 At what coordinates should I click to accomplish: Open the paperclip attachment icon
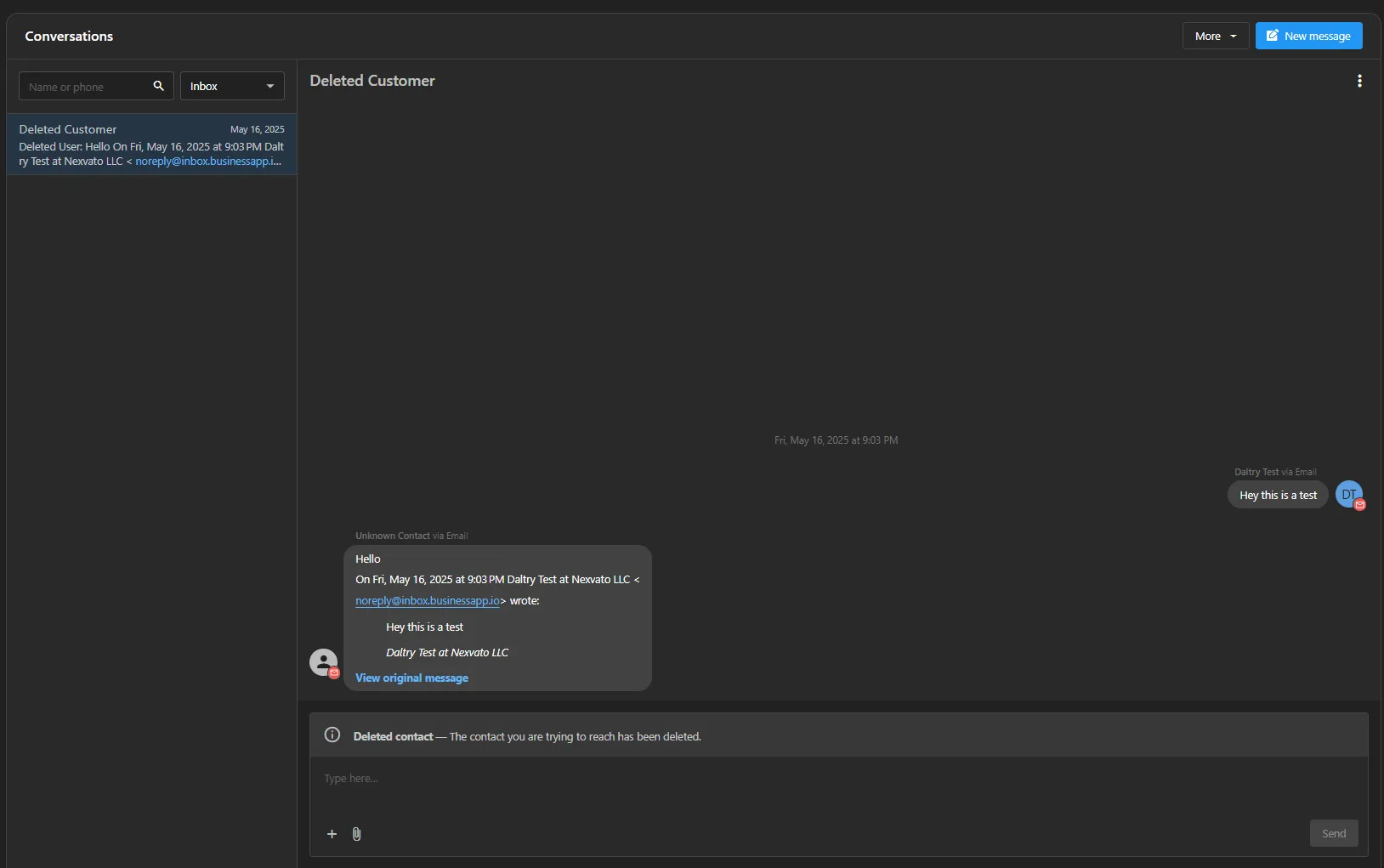point(356,834)
